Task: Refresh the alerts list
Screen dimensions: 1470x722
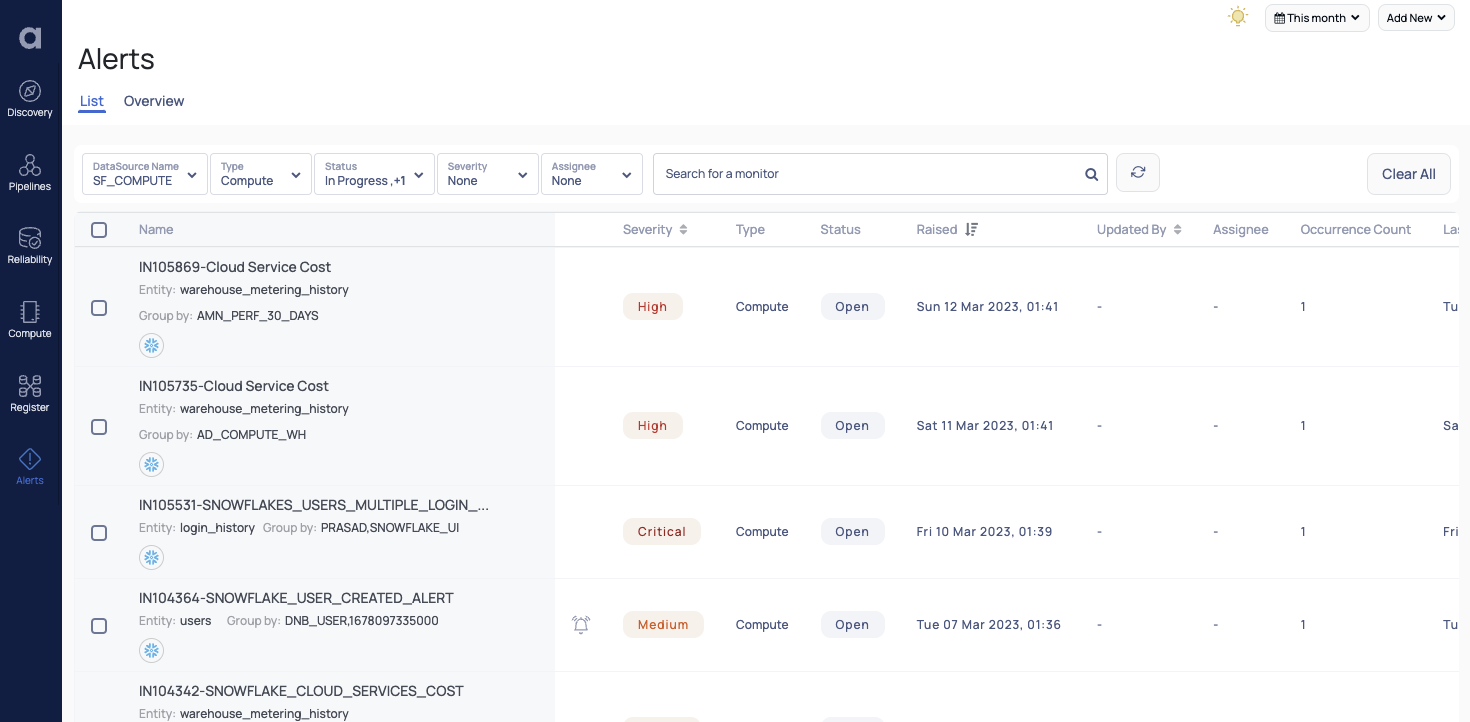Action: [x=1138, y=172]
